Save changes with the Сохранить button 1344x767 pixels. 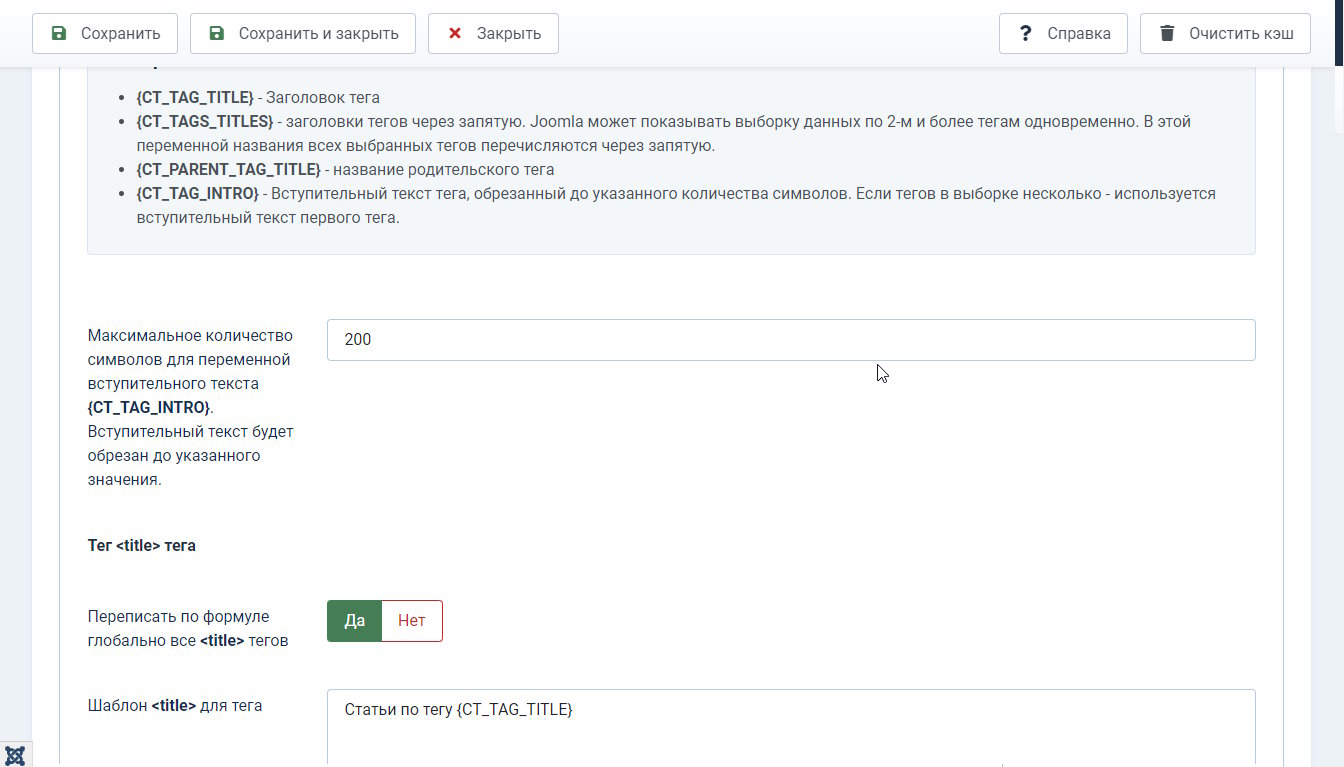(105, 33)
